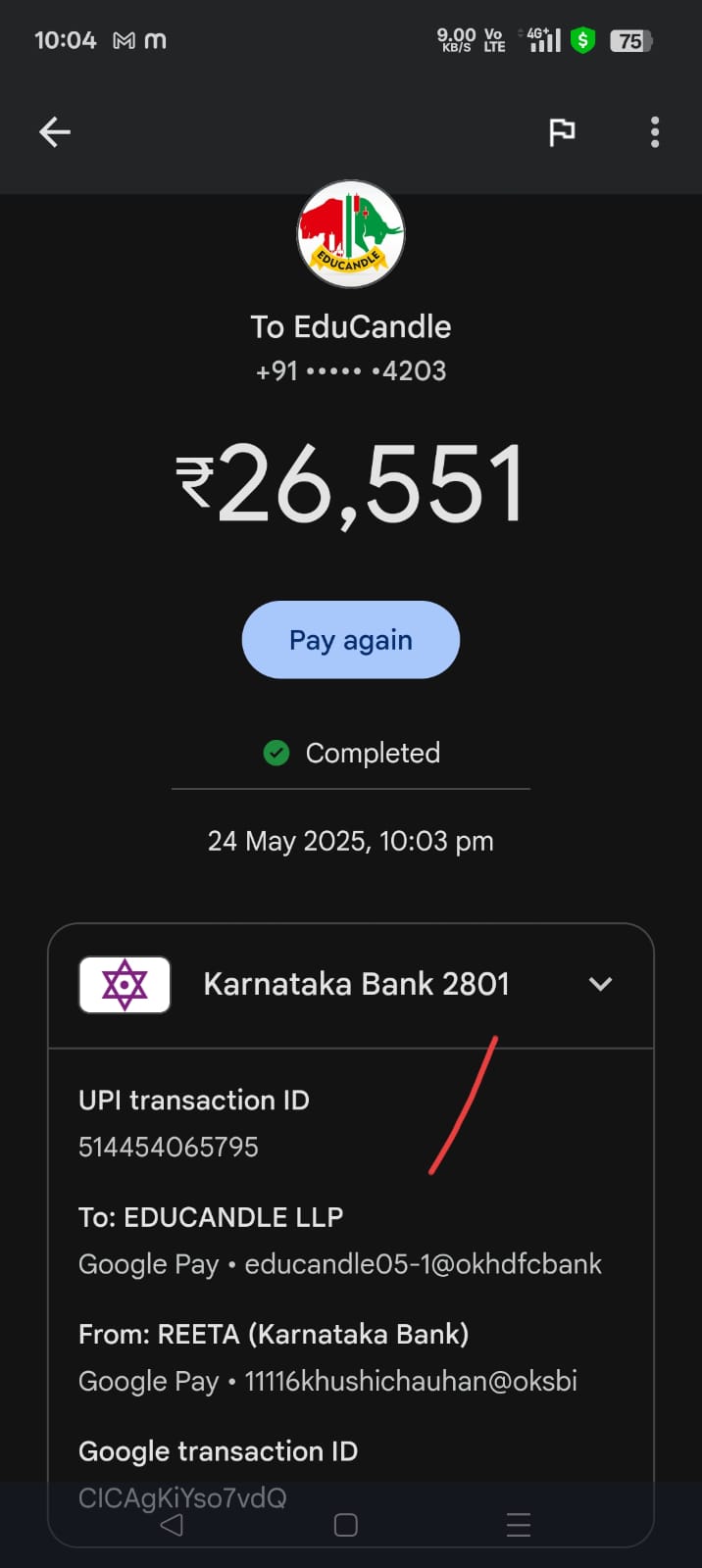Open the three-dot overflow menu
702x1568 pixels.
[655, 132]
